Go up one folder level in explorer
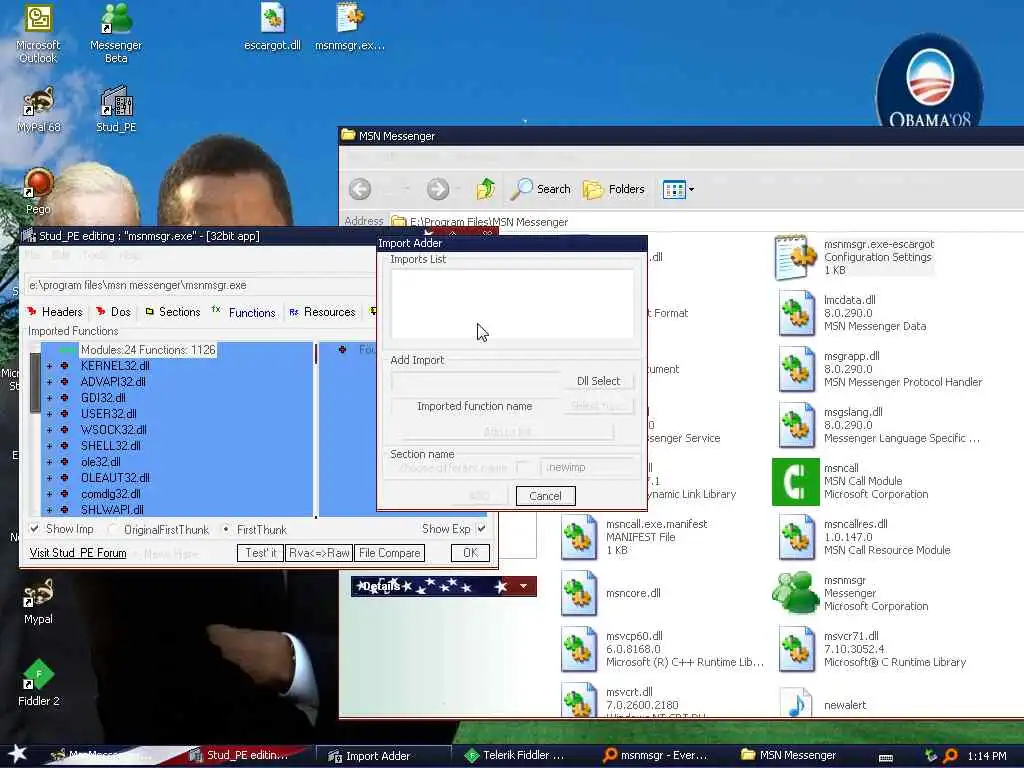1024x768 pixels. (485, 189)
